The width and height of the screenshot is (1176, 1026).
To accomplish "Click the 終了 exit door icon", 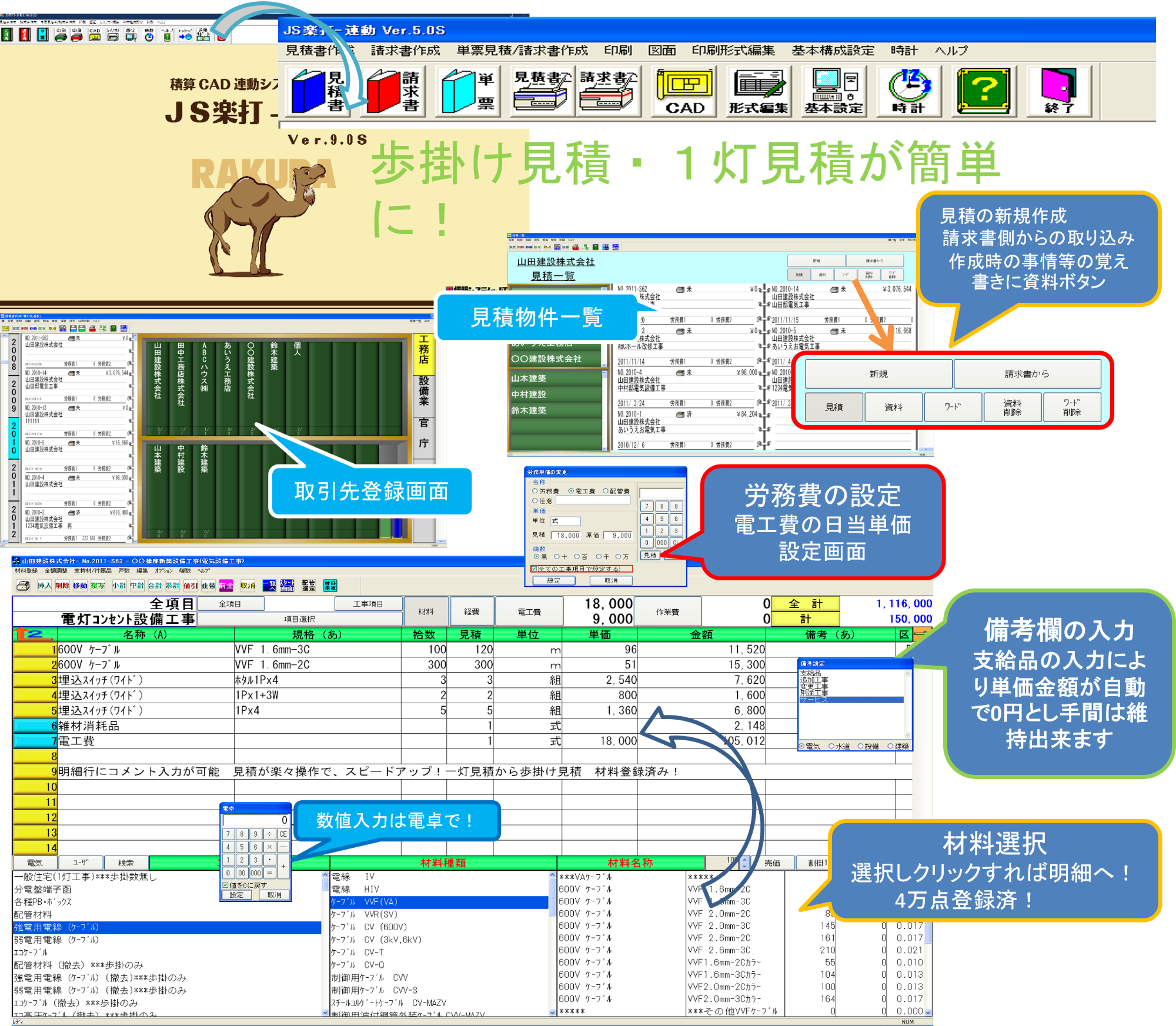I will coord(1059,91).
